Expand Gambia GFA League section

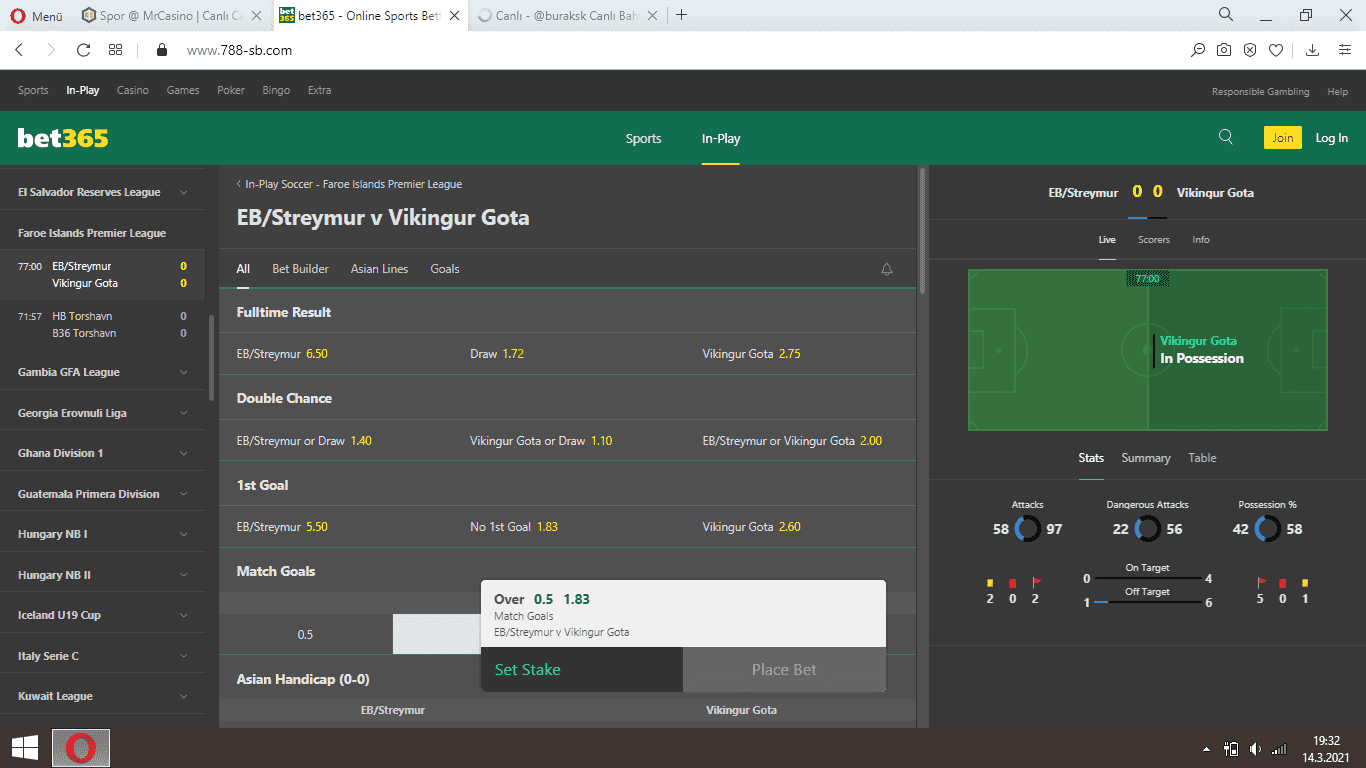102,372
